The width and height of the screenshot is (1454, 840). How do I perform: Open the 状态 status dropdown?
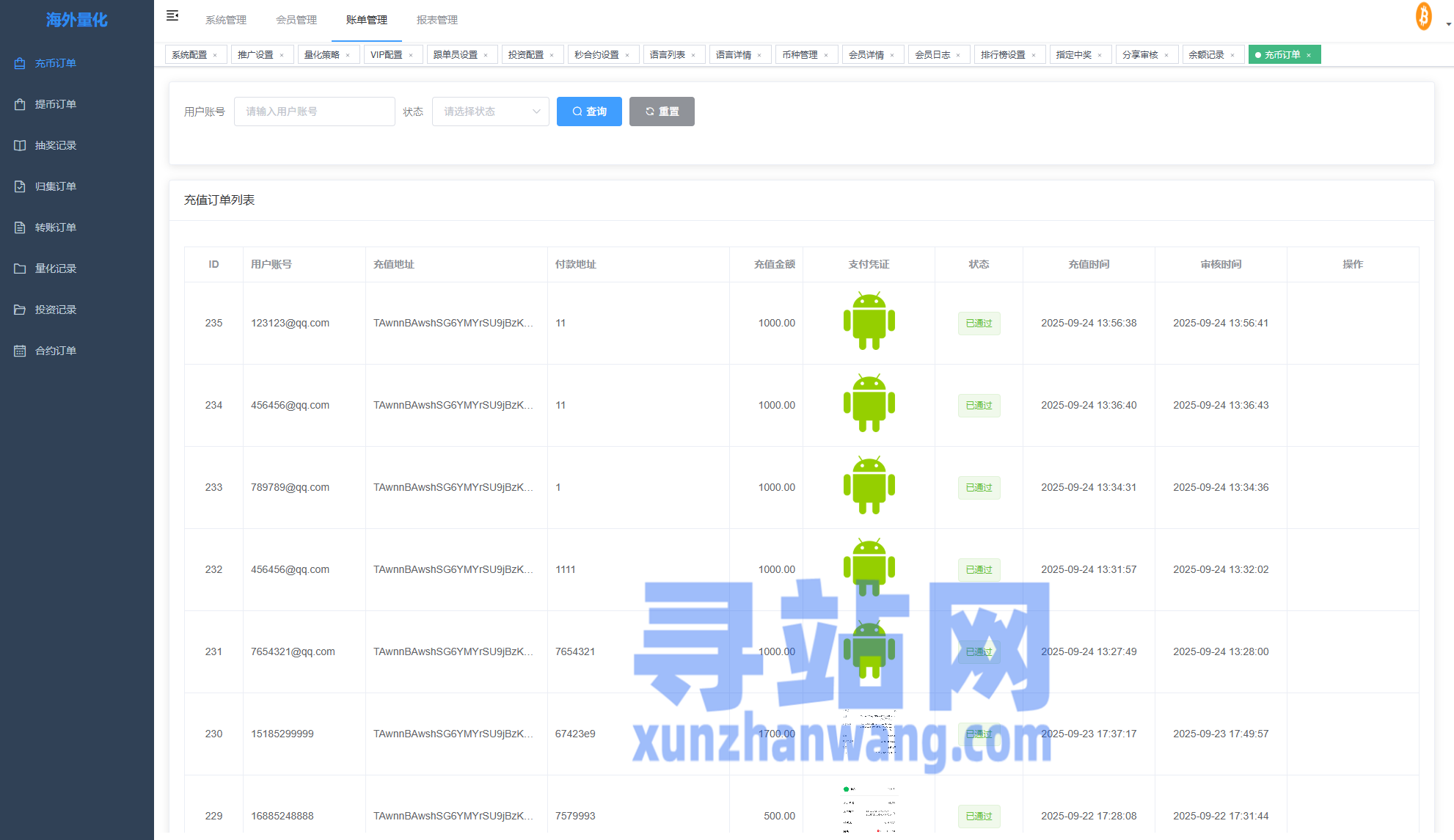click(490, 112)
